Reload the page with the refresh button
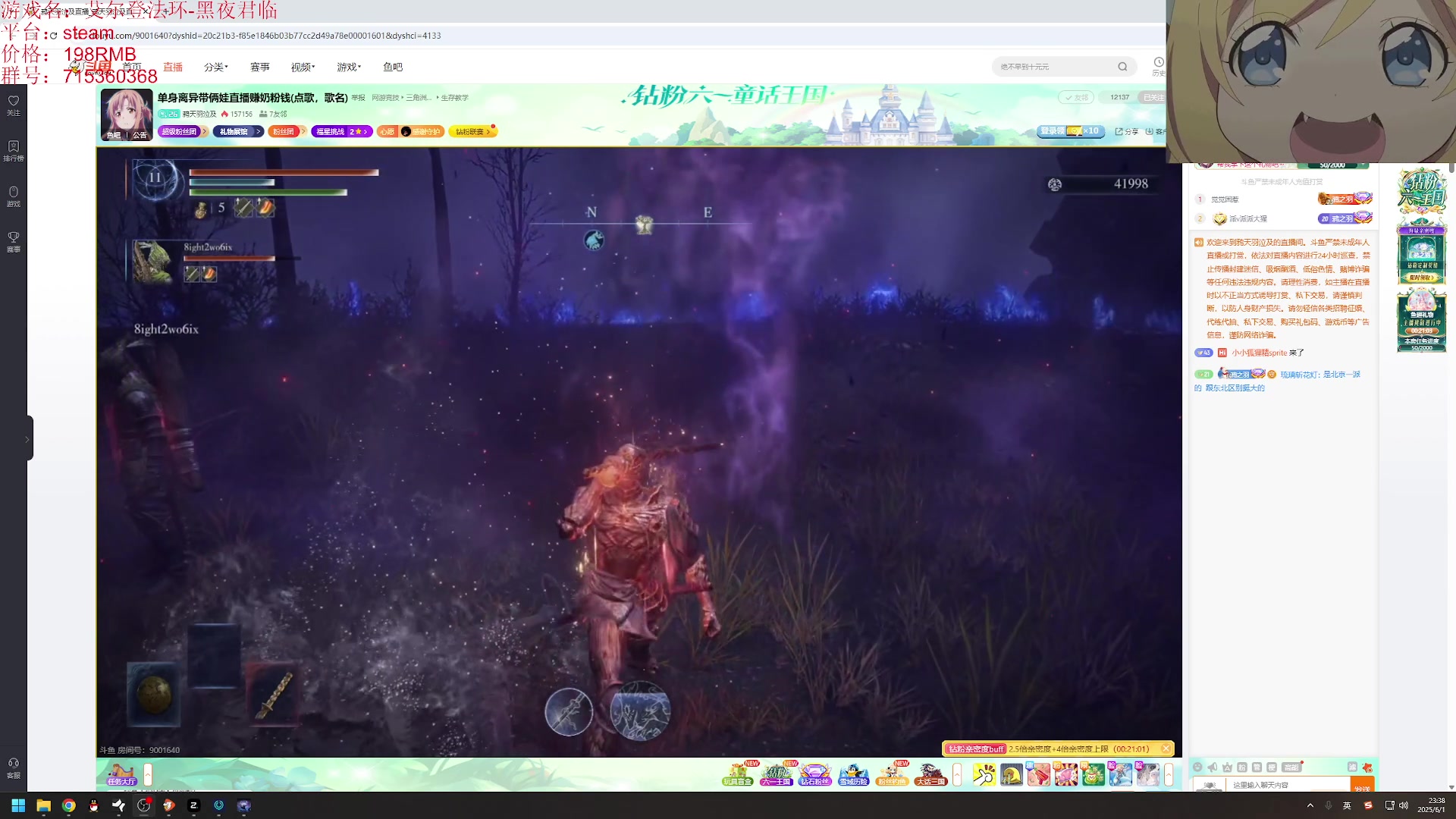The height and width of the screenshot is (819, 1456). click(x=53, y=36)
